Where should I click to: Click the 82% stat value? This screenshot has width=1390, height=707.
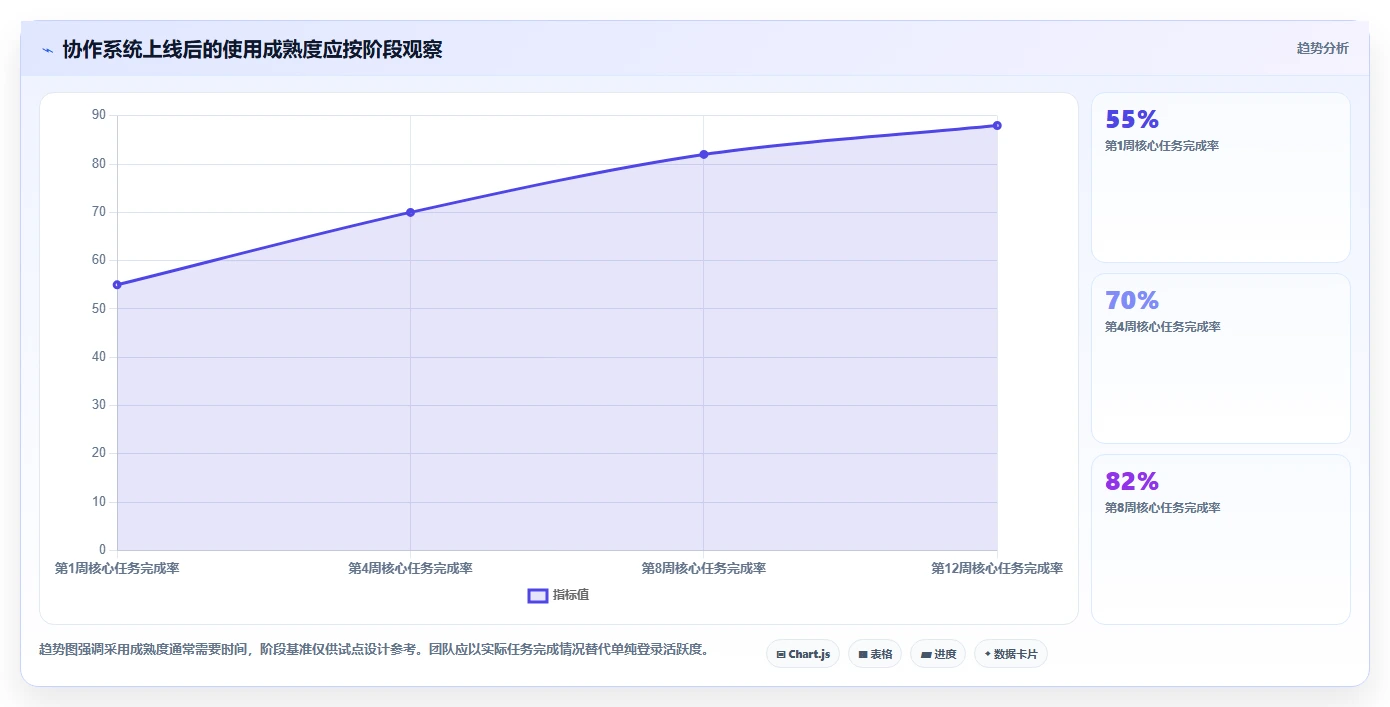click(x=1132, y=481)
